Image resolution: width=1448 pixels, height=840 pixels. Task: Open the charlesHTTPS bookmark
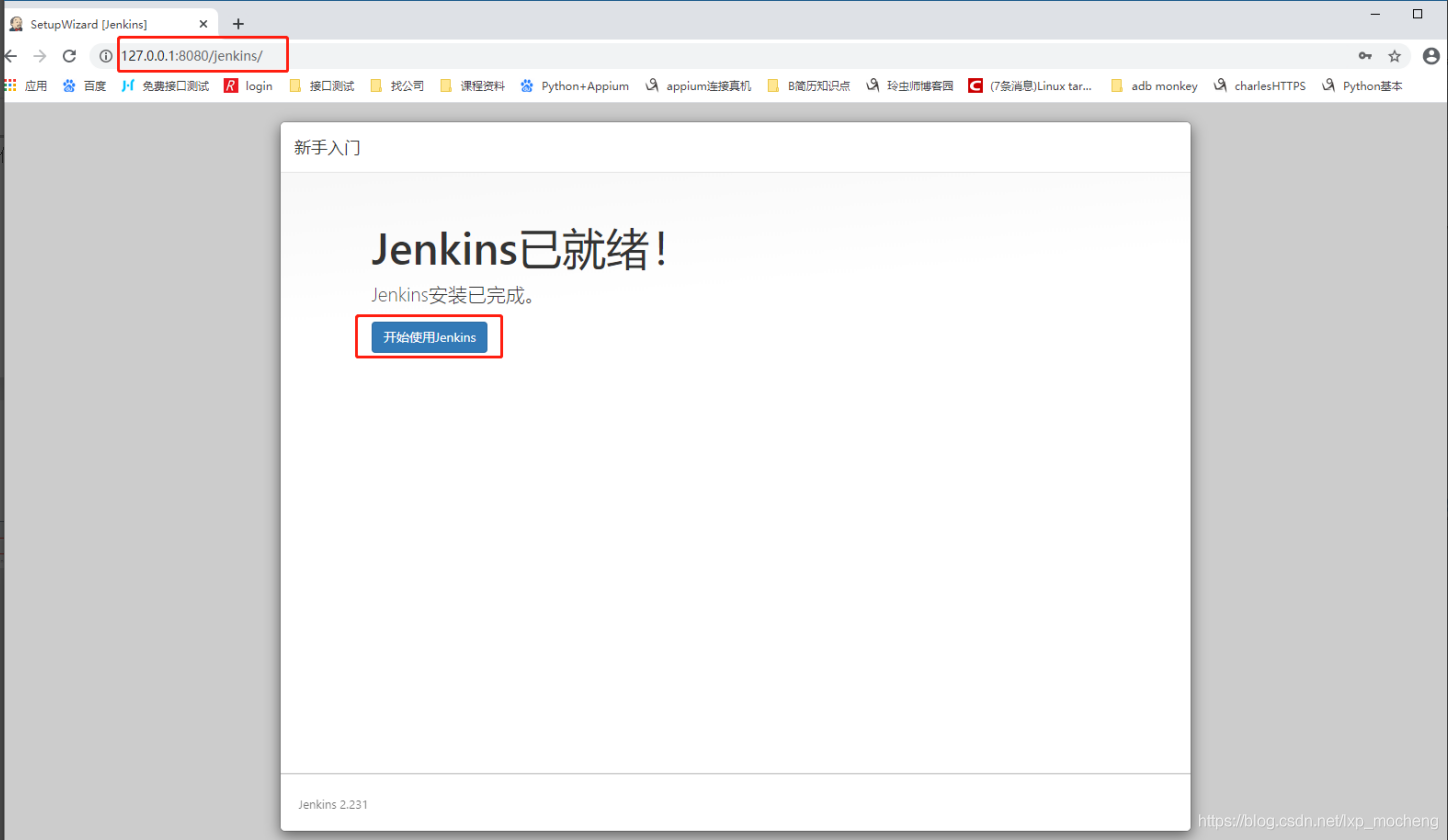coord(1260,86)
